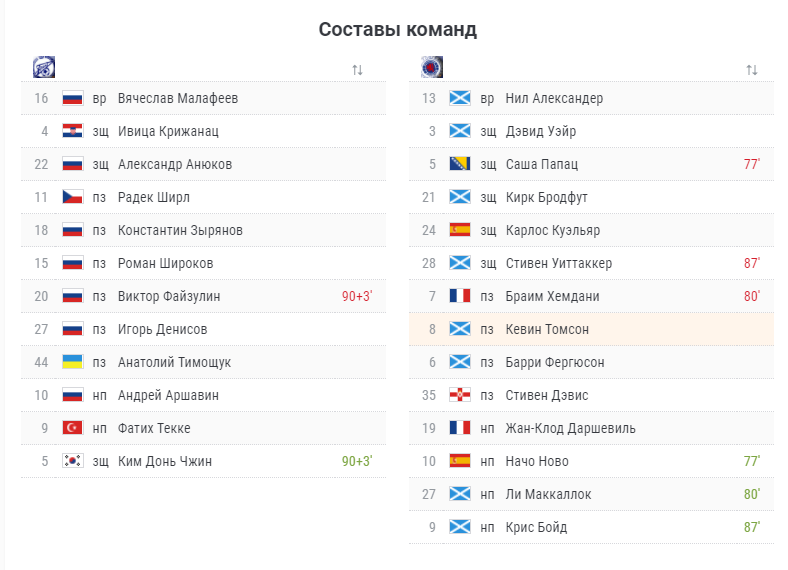
Task: Open Барри Фергюсон player page
Action: click(x=555, y=362)
